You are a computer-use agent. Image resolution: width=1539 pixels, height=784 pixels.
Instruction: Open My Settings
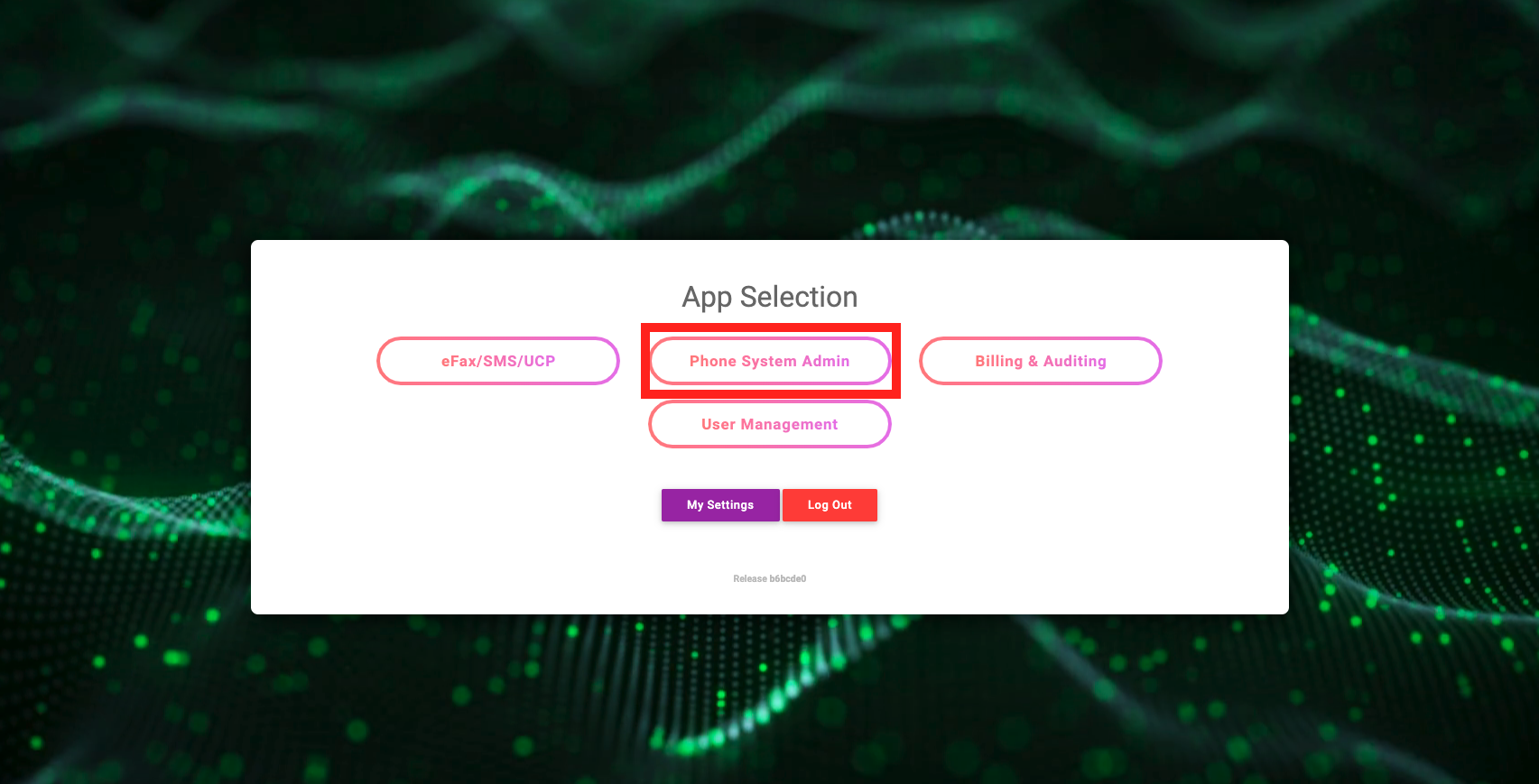pos(719,505)
